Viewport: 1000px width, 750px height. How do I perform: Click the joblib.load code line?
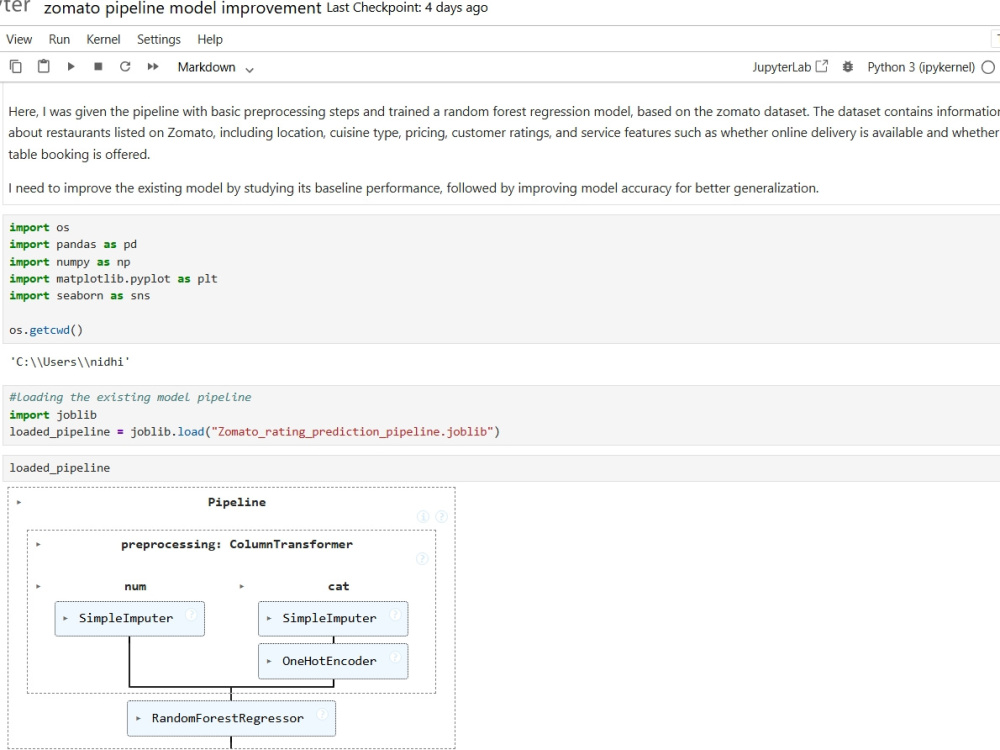coord(254,432)
